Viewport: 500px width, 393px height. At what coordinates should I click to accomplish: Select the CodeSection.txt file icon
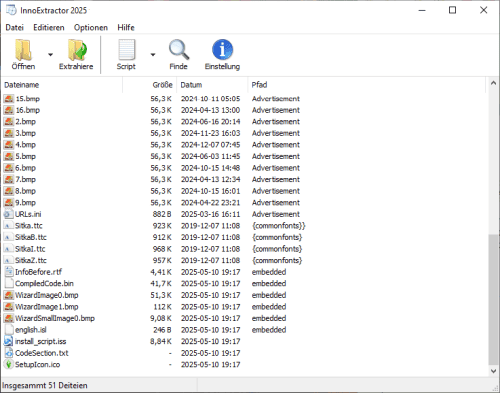pos(9,353)
